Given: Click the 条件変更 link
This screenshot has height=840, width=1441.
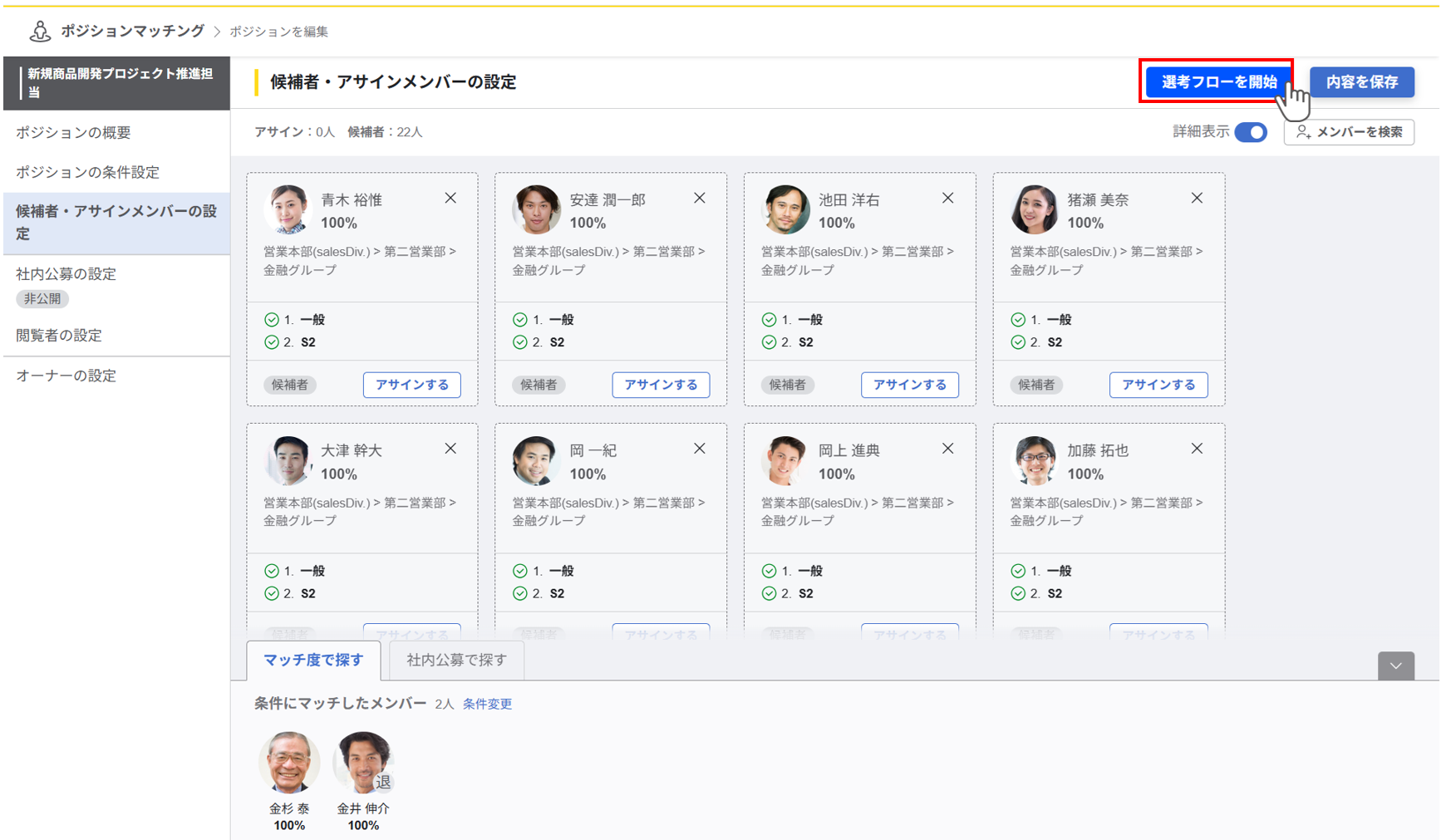Looking at the screenshot, I should pos(487,704).
